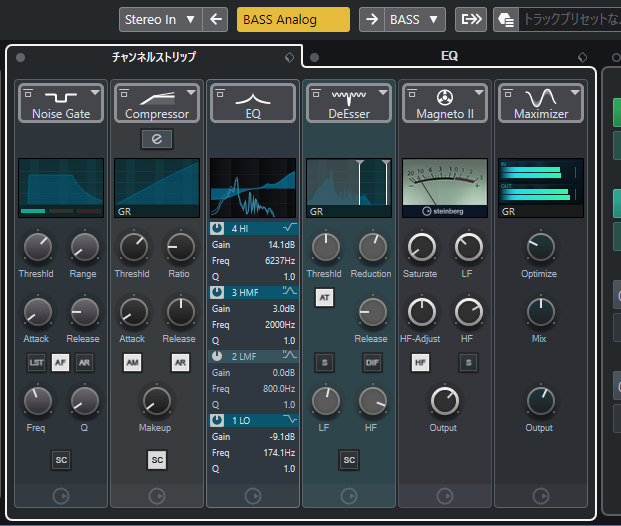Click the Compressor Makeup knob

[x=157, y=402]
